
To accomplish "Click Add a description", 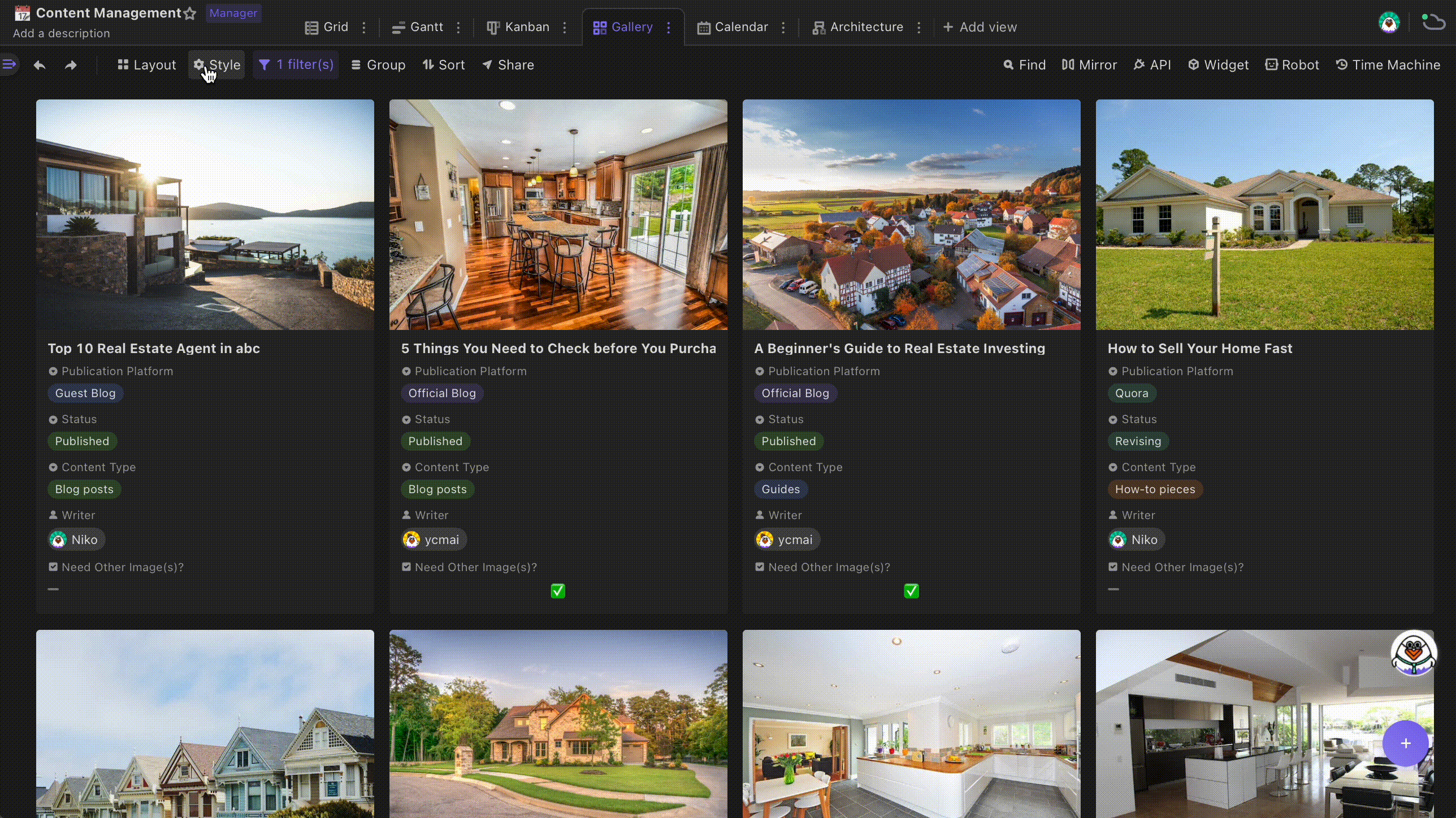I will (x=62, y=33).
